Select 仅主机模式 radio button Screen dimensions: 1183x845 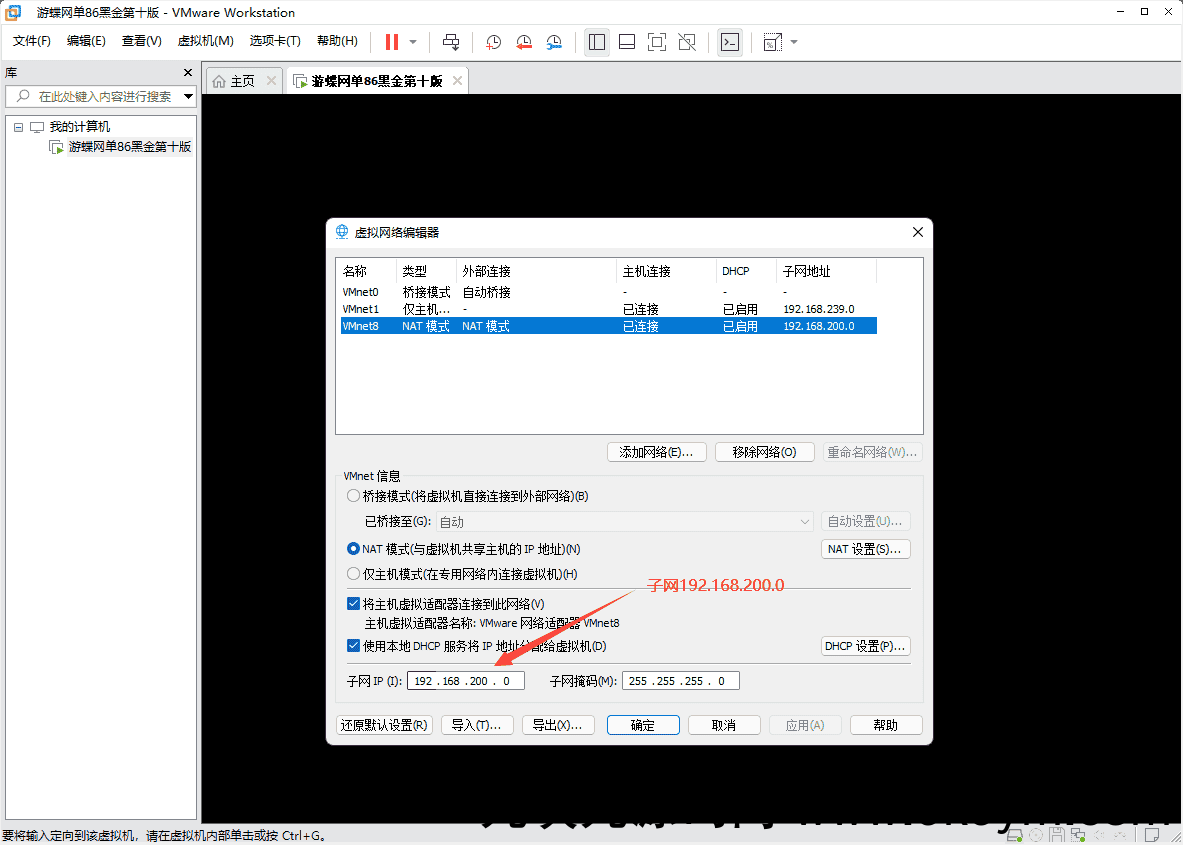click(353, 574)
